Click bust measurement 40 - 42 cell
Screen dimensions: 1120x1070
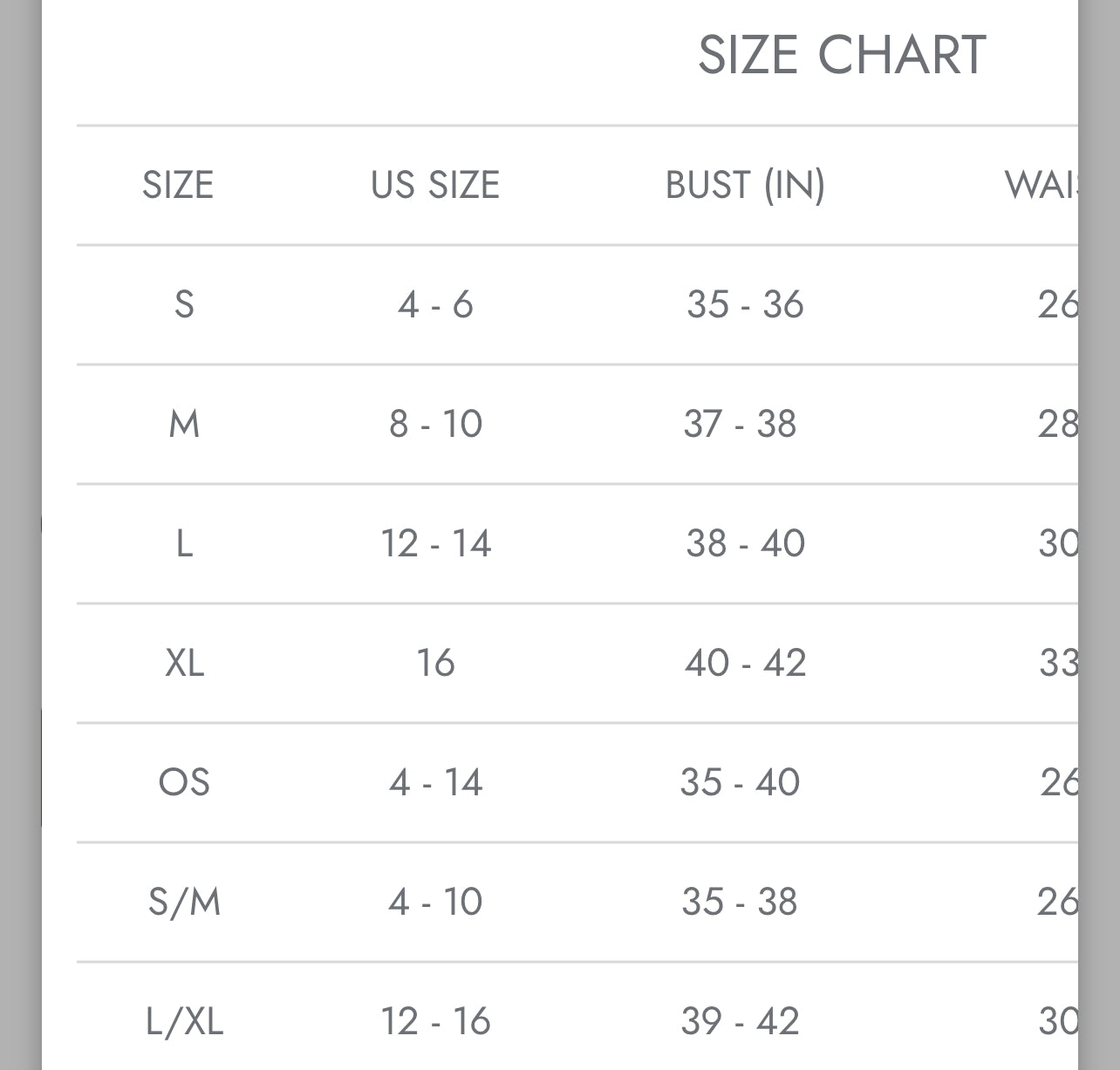pyautogui.click(x=745, y=663)
